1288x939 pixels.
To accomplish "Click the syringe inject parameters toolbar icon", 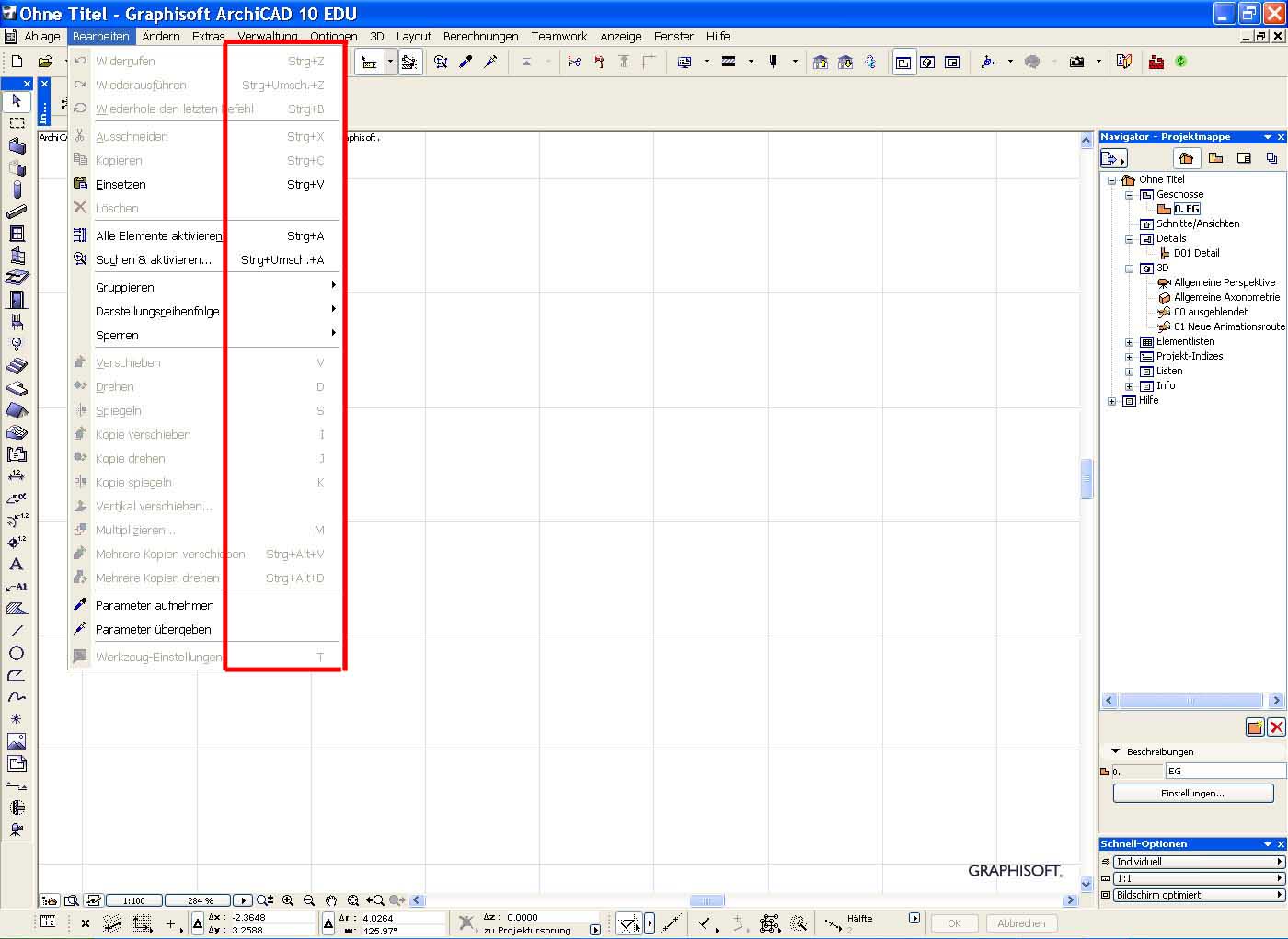I will [x=491, y=62].
